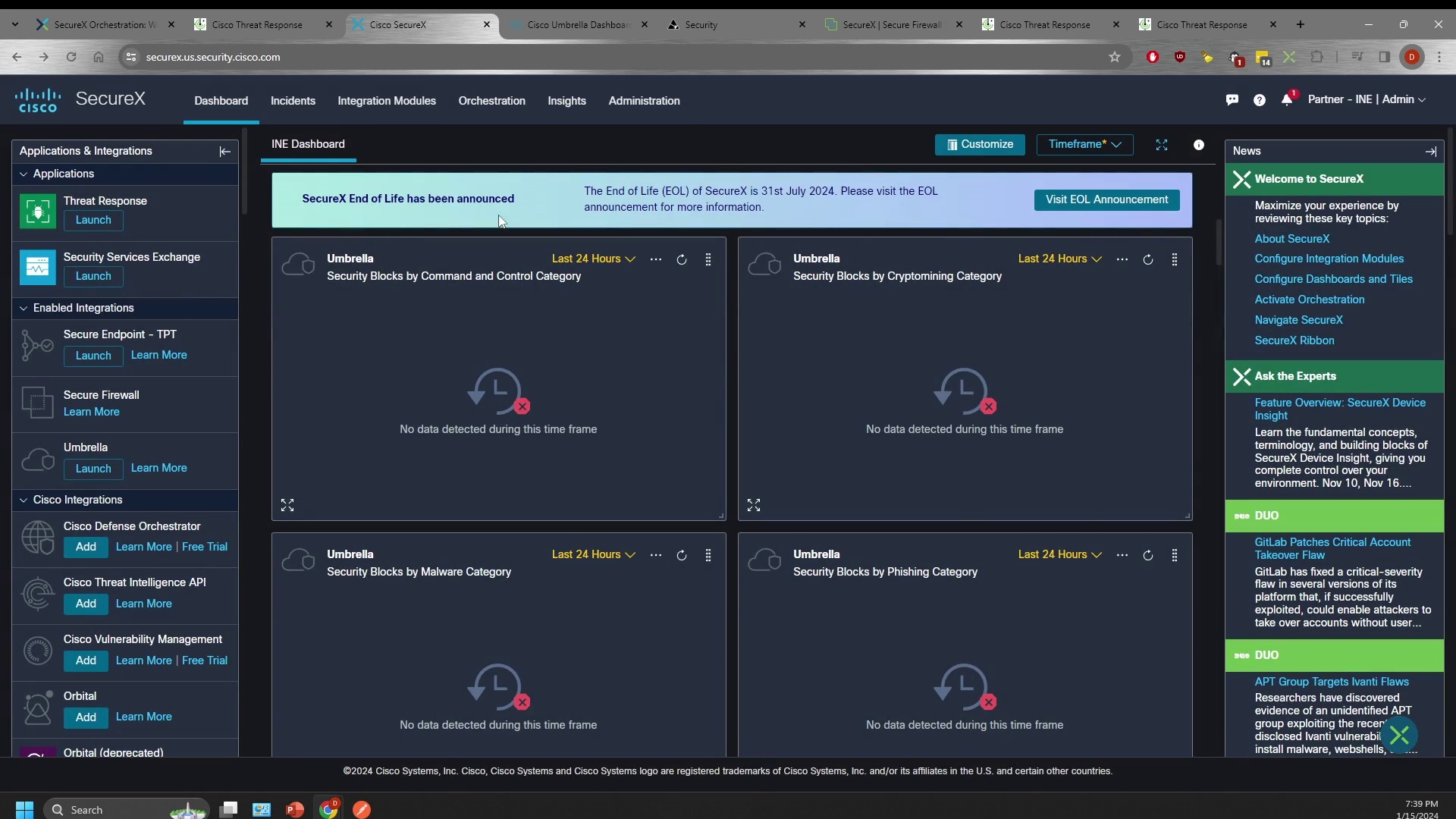Click the SecureX search bar in taskbar
Image resolution: width=1456 pixels, height=819 pixels.
coord(121,809)
